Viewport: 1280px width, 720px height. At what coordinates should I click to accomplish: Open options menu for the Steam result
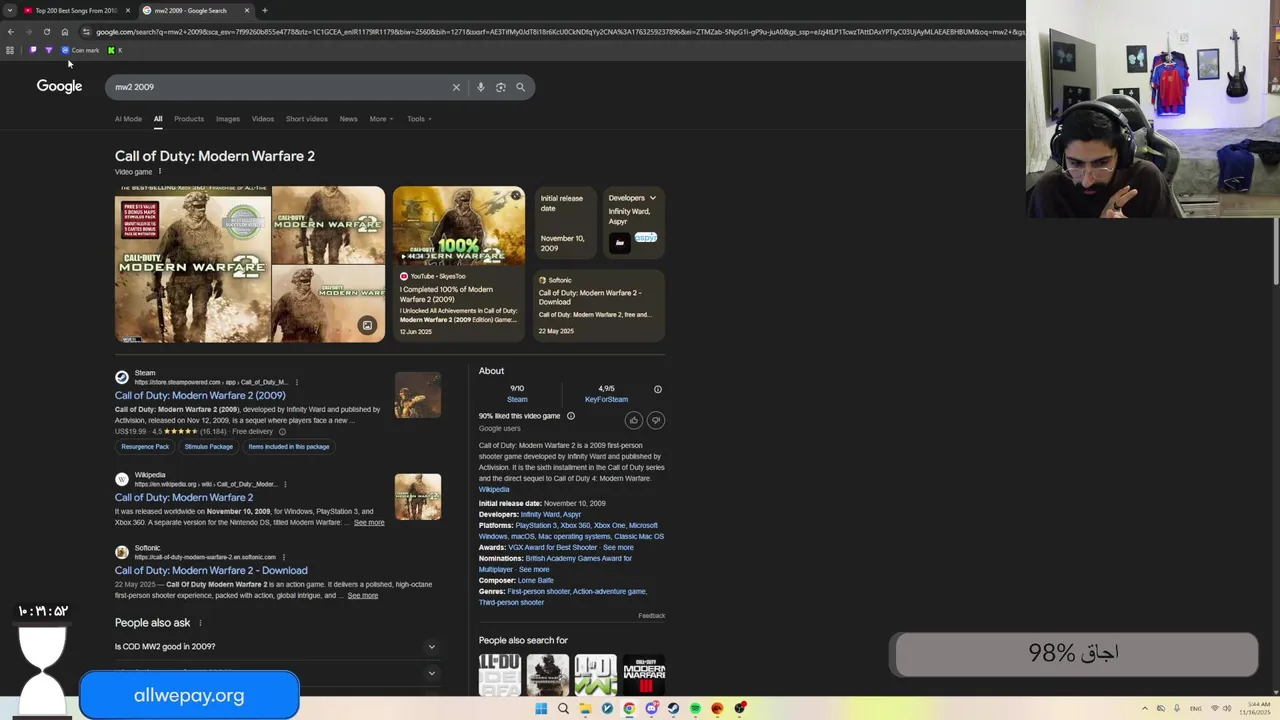pos(296,382)
